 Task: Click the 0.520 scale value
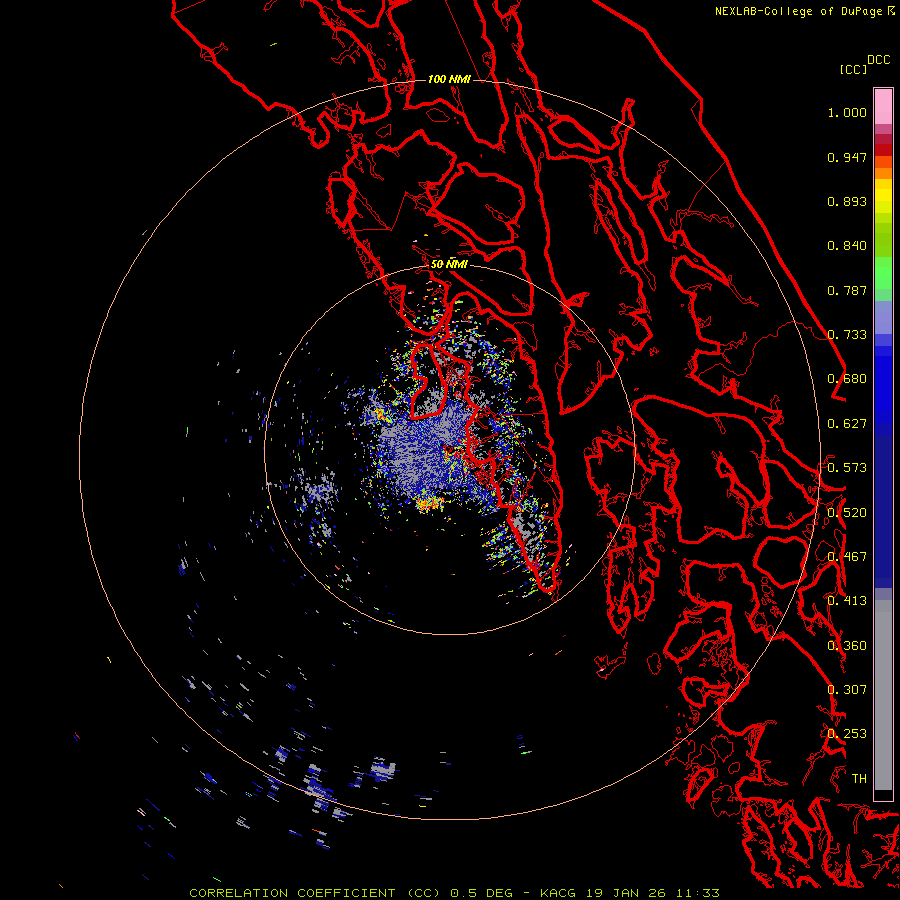[847, 513]
